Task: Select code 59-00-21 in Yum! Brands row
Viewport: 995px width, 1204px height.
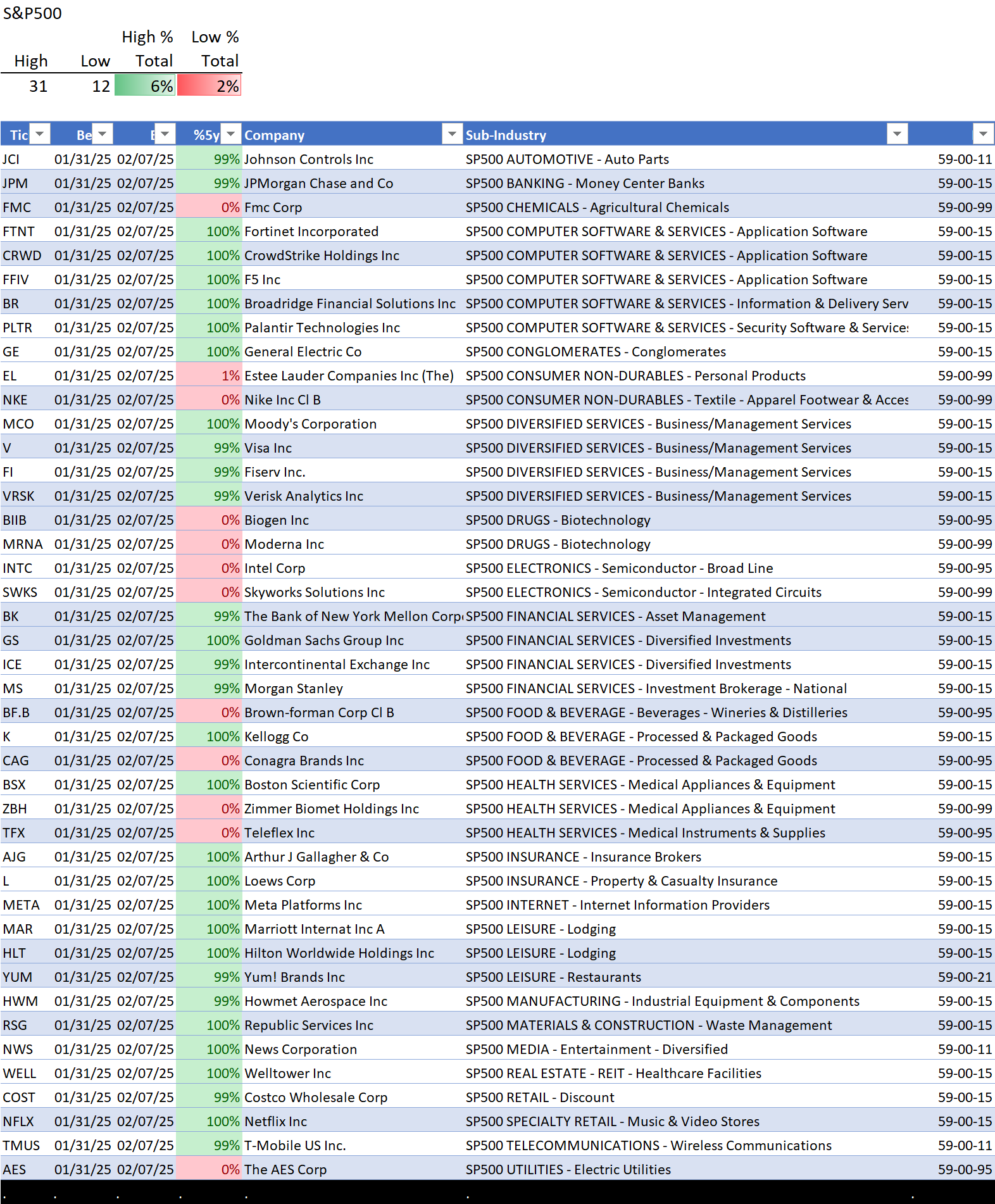Action: tap(952, 977)
